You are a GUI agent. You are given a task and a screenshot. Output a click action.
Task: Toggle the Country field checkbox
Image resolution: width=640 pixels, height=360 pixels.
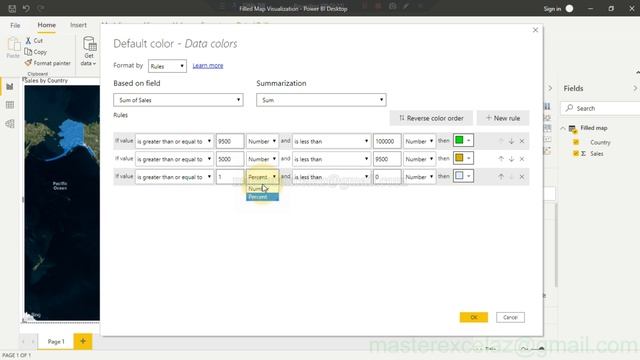pyautogui.click(x=576, y=142)
